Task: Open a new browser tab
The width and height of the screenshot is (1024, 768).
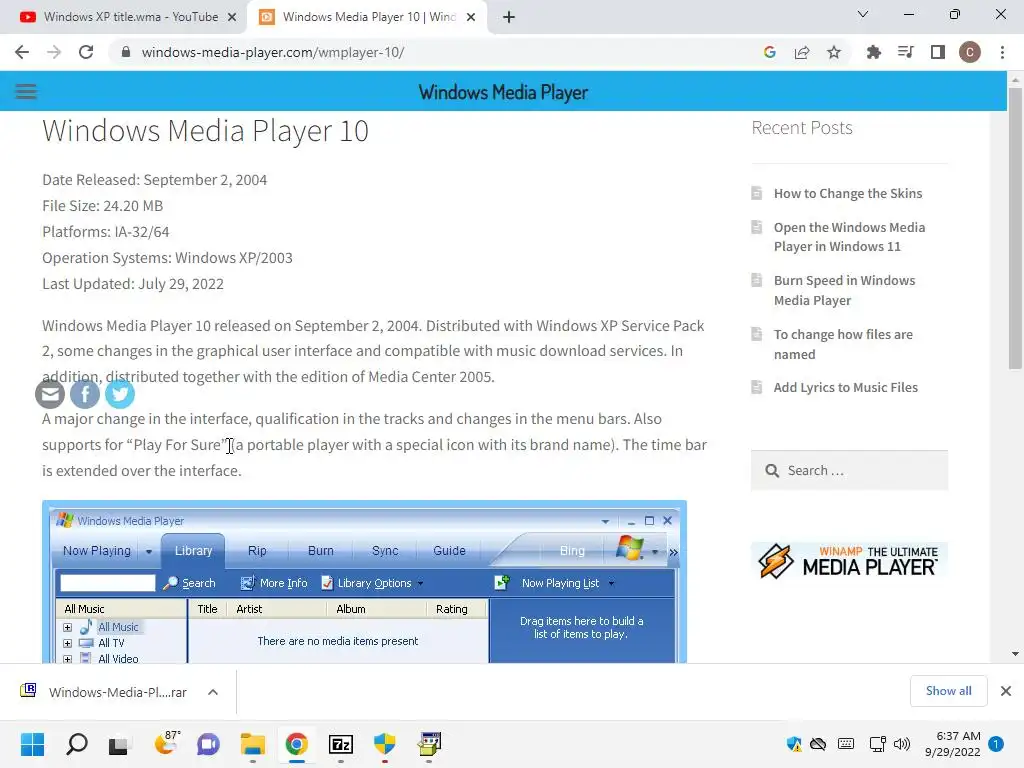Action: (x=509, y=17)
